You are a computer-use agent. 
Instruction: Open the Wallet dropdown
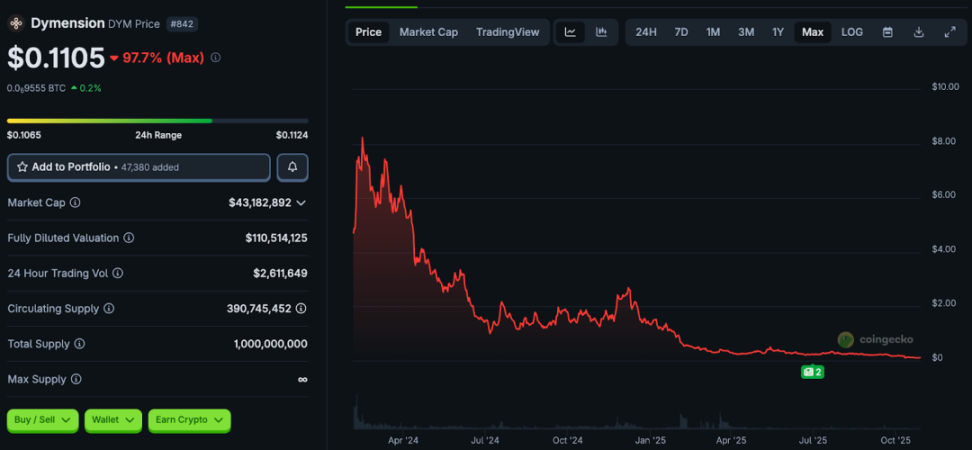(113, 421)
